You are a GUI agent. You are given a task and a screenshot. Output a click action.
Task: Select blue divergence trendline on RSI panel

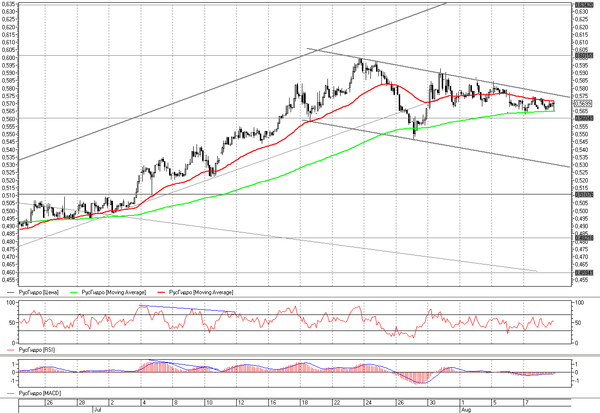click(187, 309)
